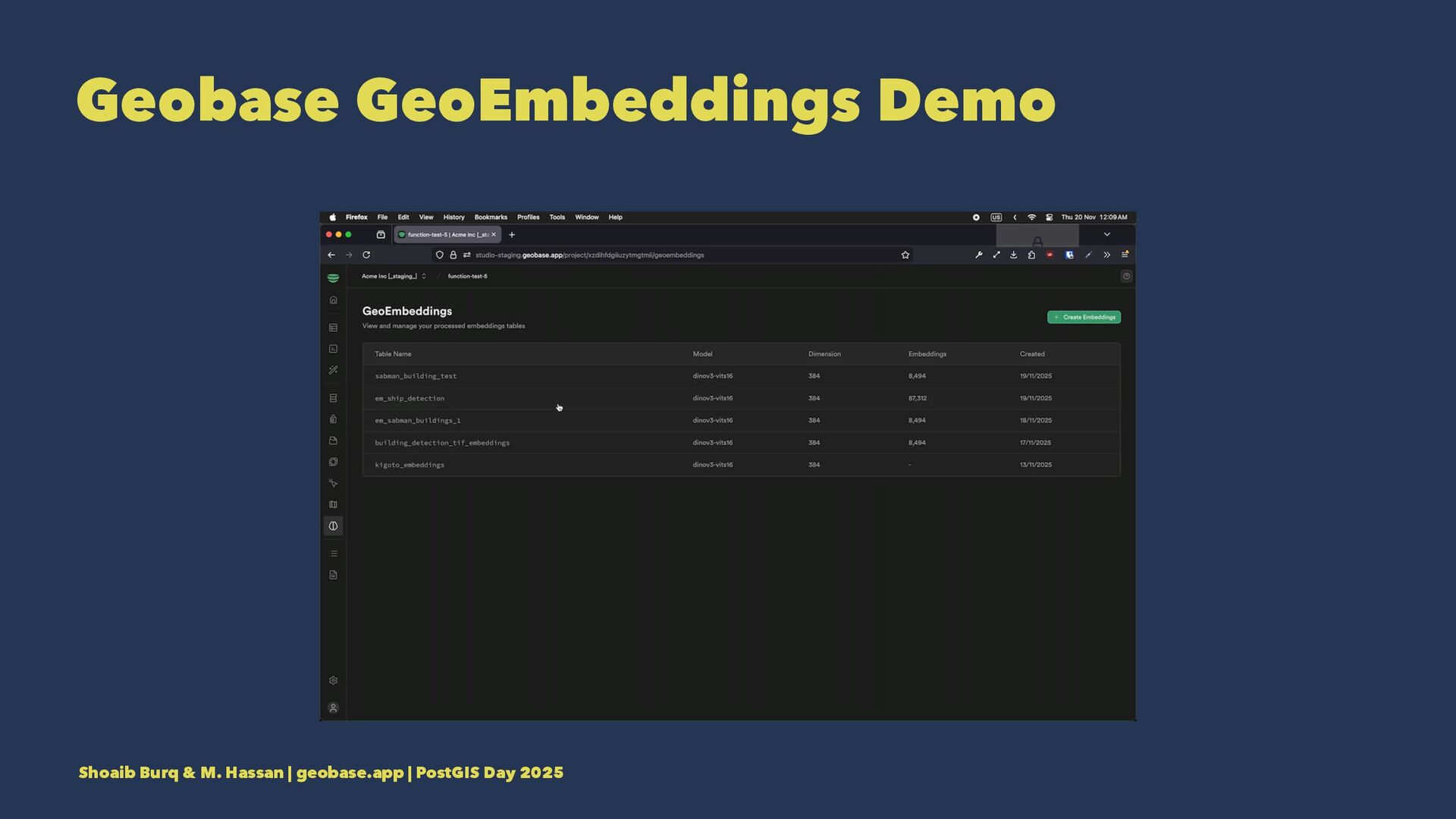The height and width of the screenshot is (819, 1456).
Task: Click the user account avatar icon
Action: 333,708
